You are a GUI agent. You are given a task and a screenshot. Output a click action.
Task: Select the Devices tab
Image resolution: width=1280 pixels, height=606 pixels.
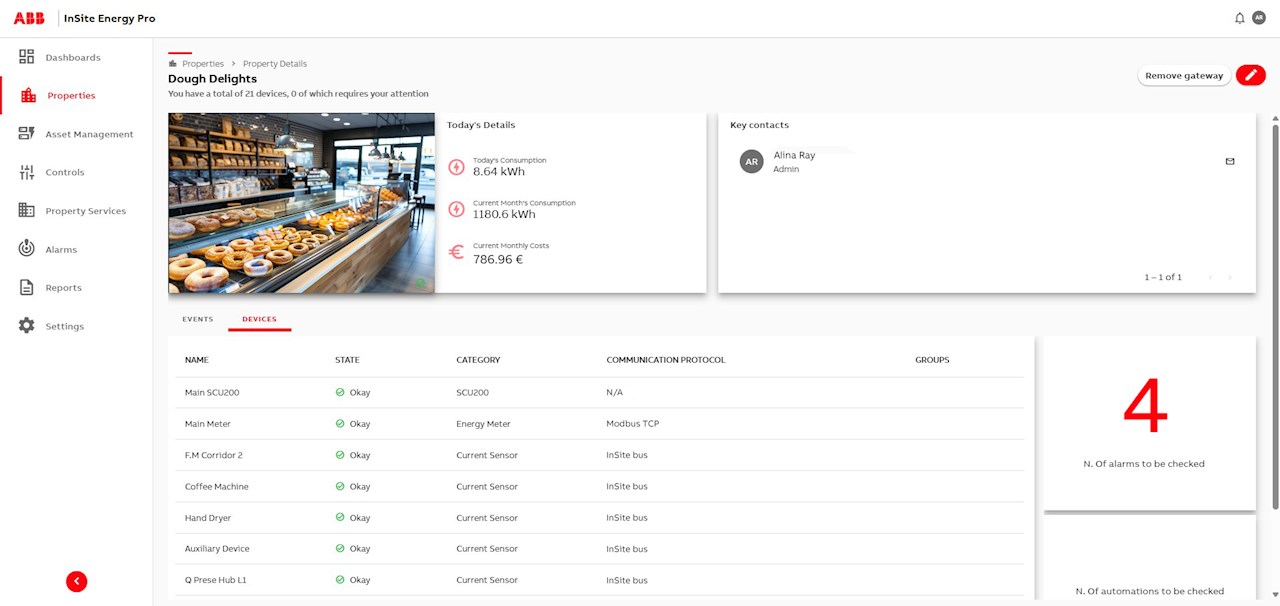click(x=260, y=319)
